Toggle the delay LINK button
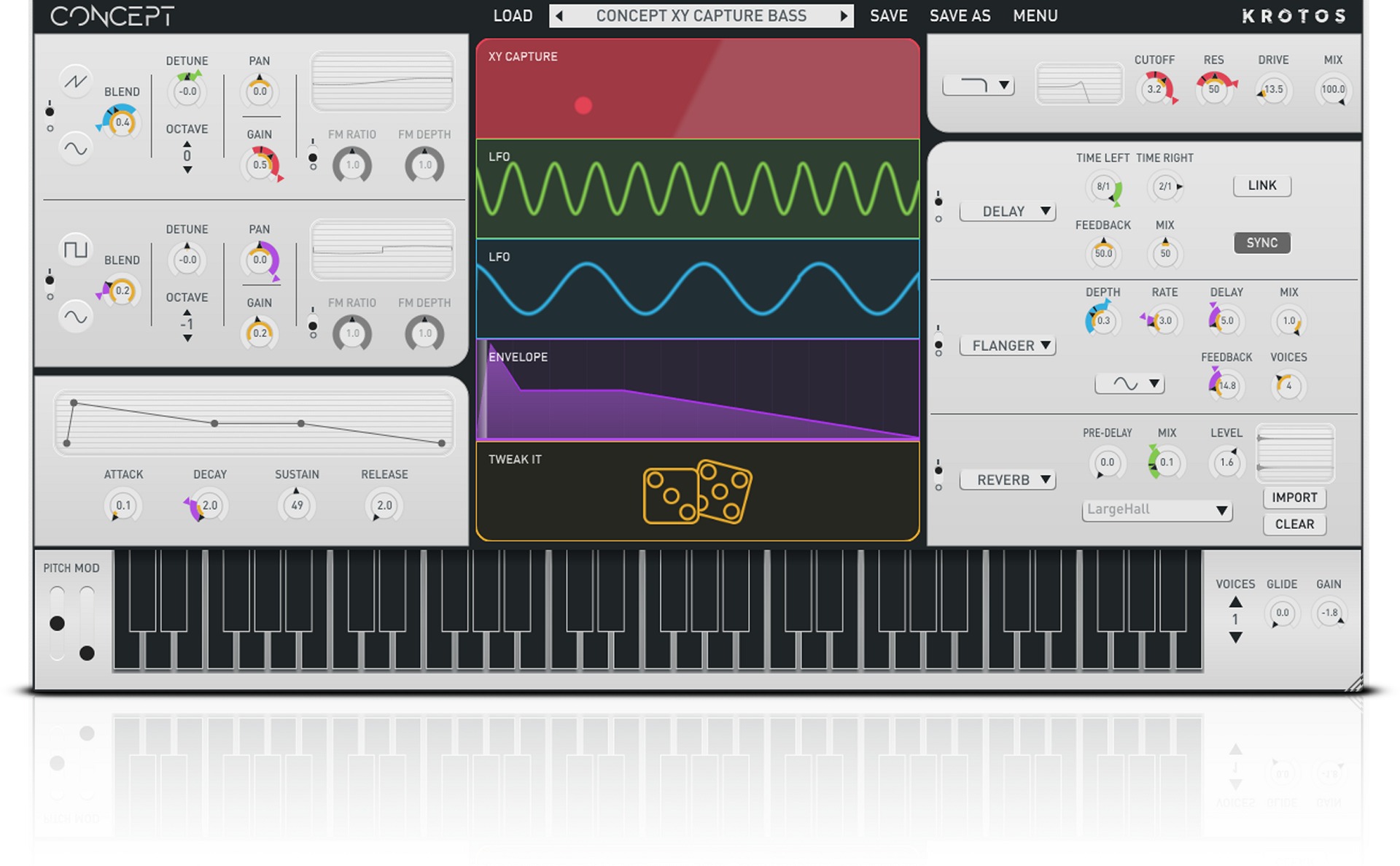Screen dimensions: 1400x866 coord(1261,185)
